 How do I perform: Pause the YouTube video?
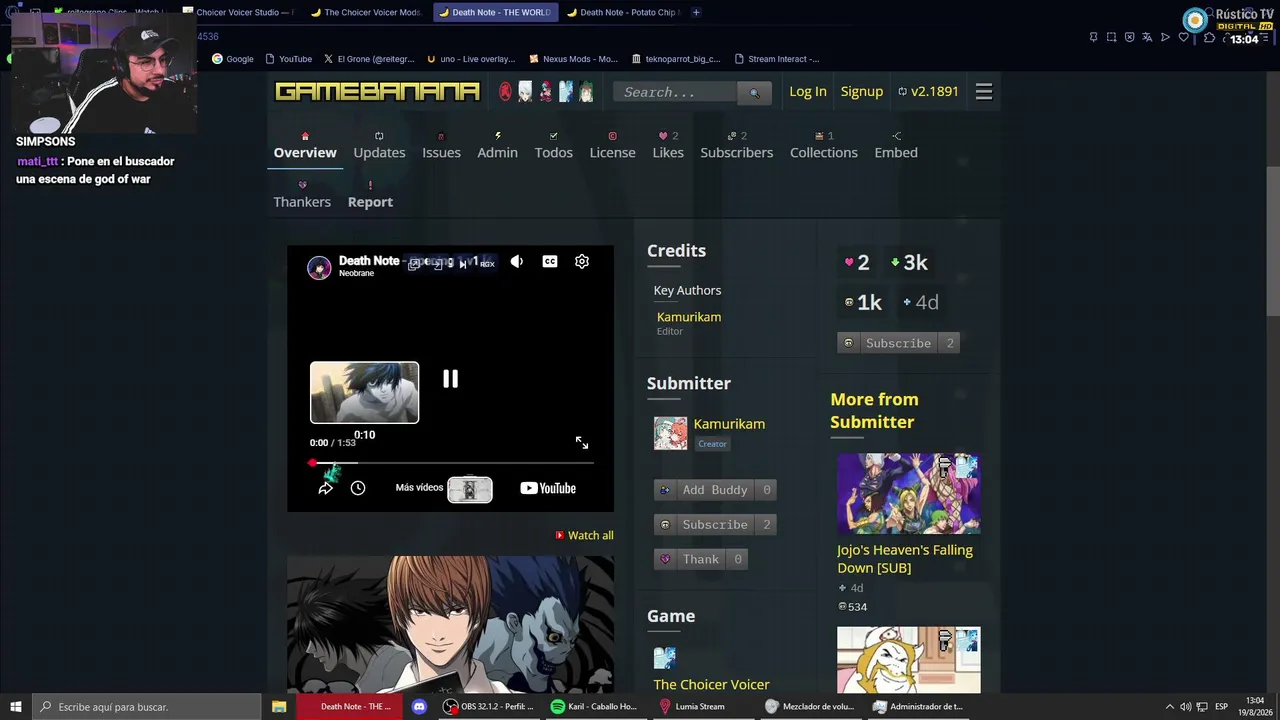click(x=450, y=379)
